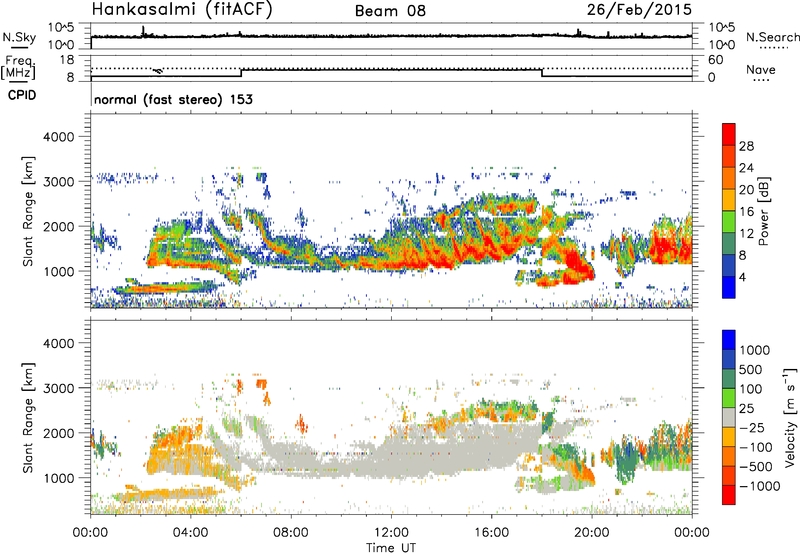Click the 'Velocity [m s-1]' color bar label
The image size is (800, 554).
click(x=790, y=417)
